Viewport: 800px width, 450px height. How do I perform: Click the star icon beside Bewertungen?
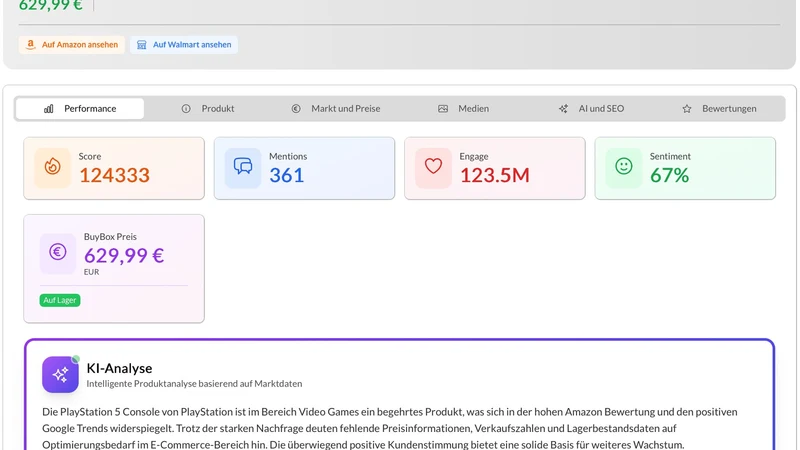pyautogui.click(x=687, y=109)
